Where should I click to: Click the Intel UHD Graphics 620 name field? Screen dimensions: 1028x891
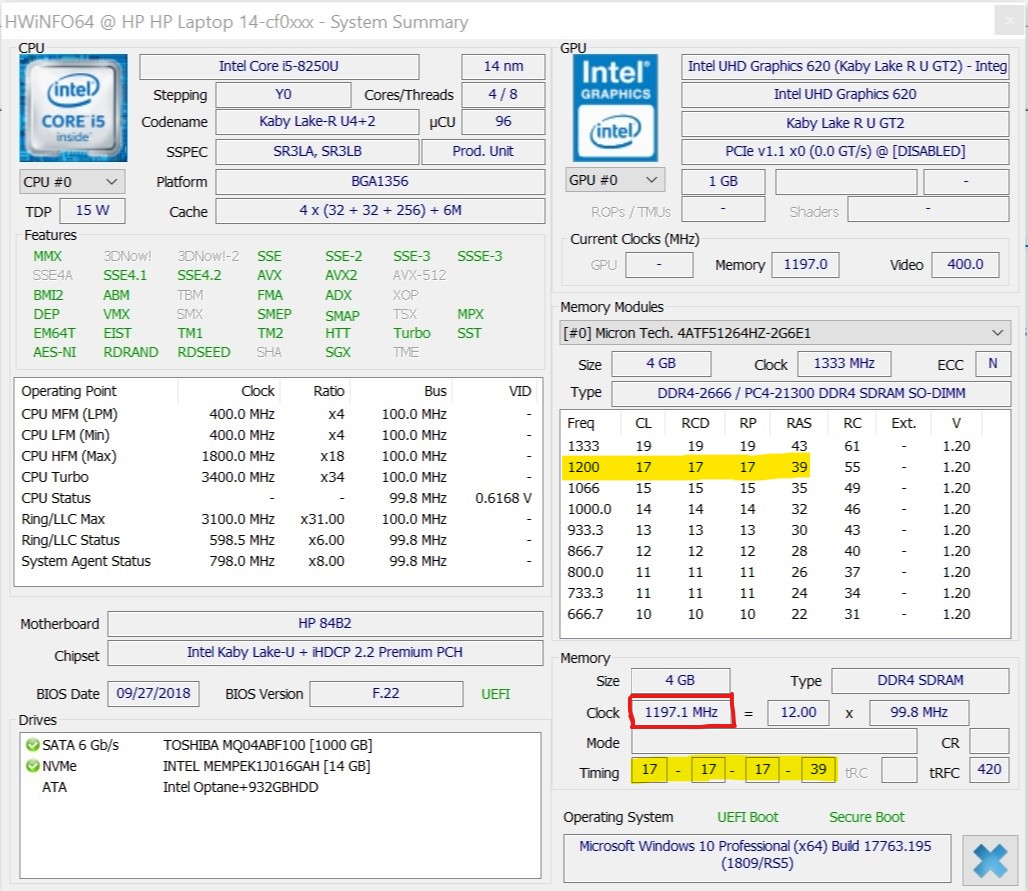844,95
